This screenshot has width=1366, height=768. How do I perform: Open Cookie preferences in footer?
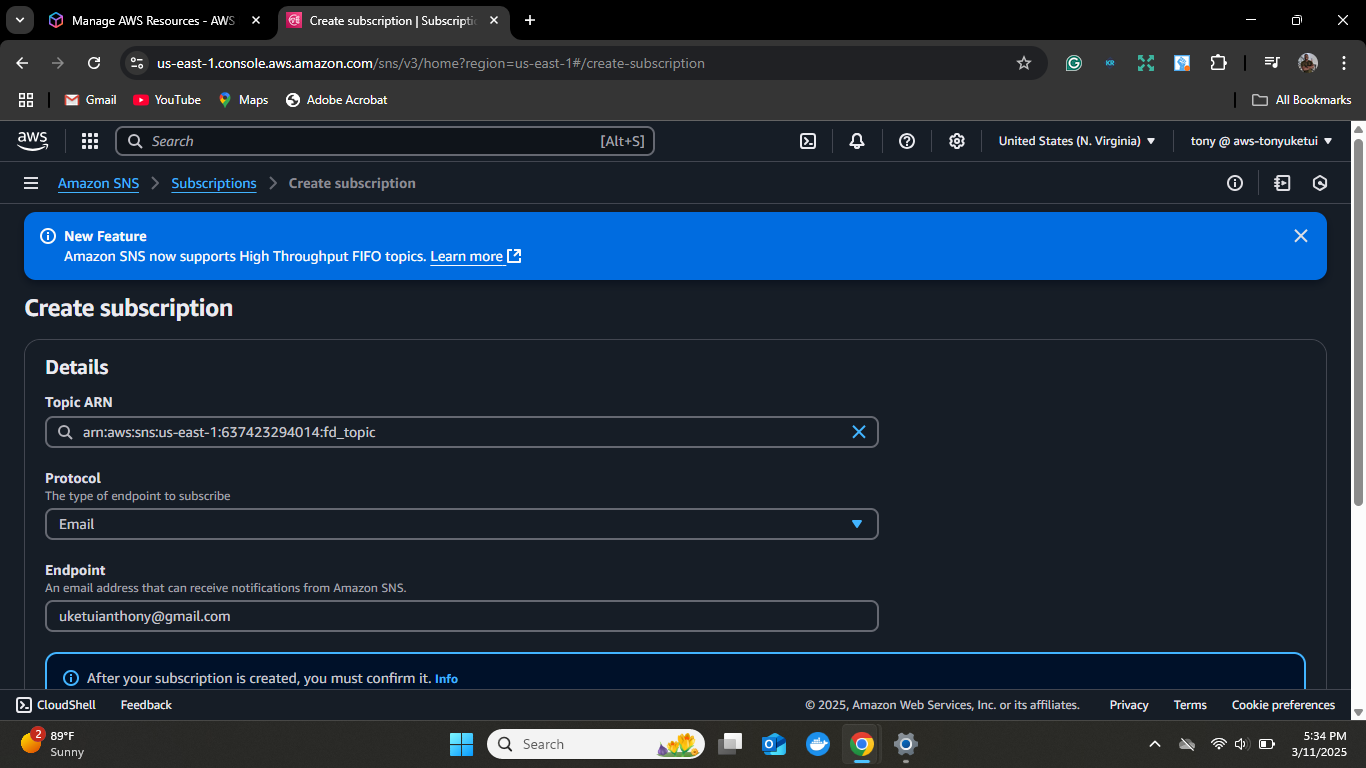coord(1283,705)
